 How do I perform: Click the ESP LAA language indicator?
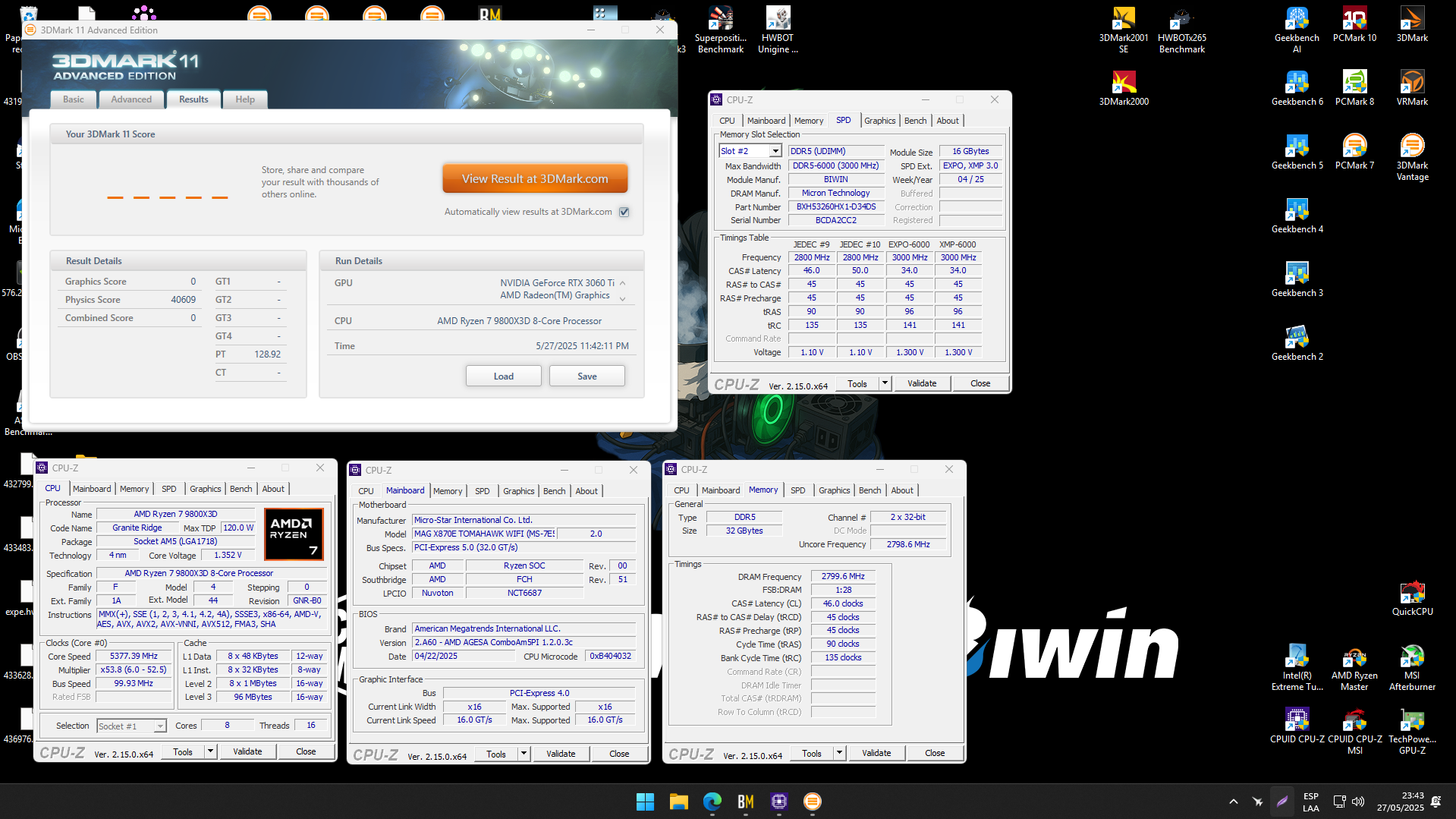tap(1311, 802)
